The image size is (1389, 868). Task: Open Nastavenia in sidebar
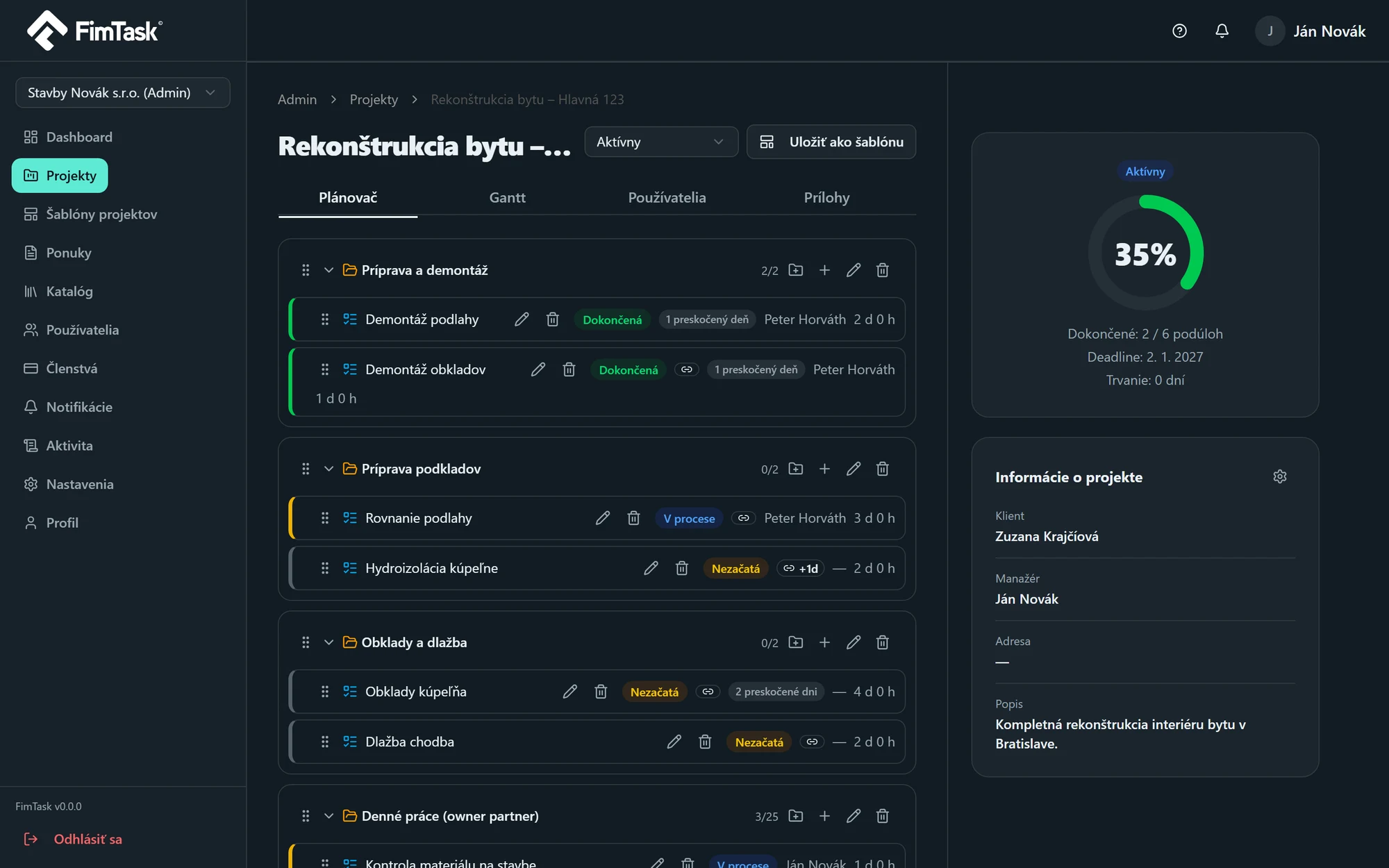(68, 484)
